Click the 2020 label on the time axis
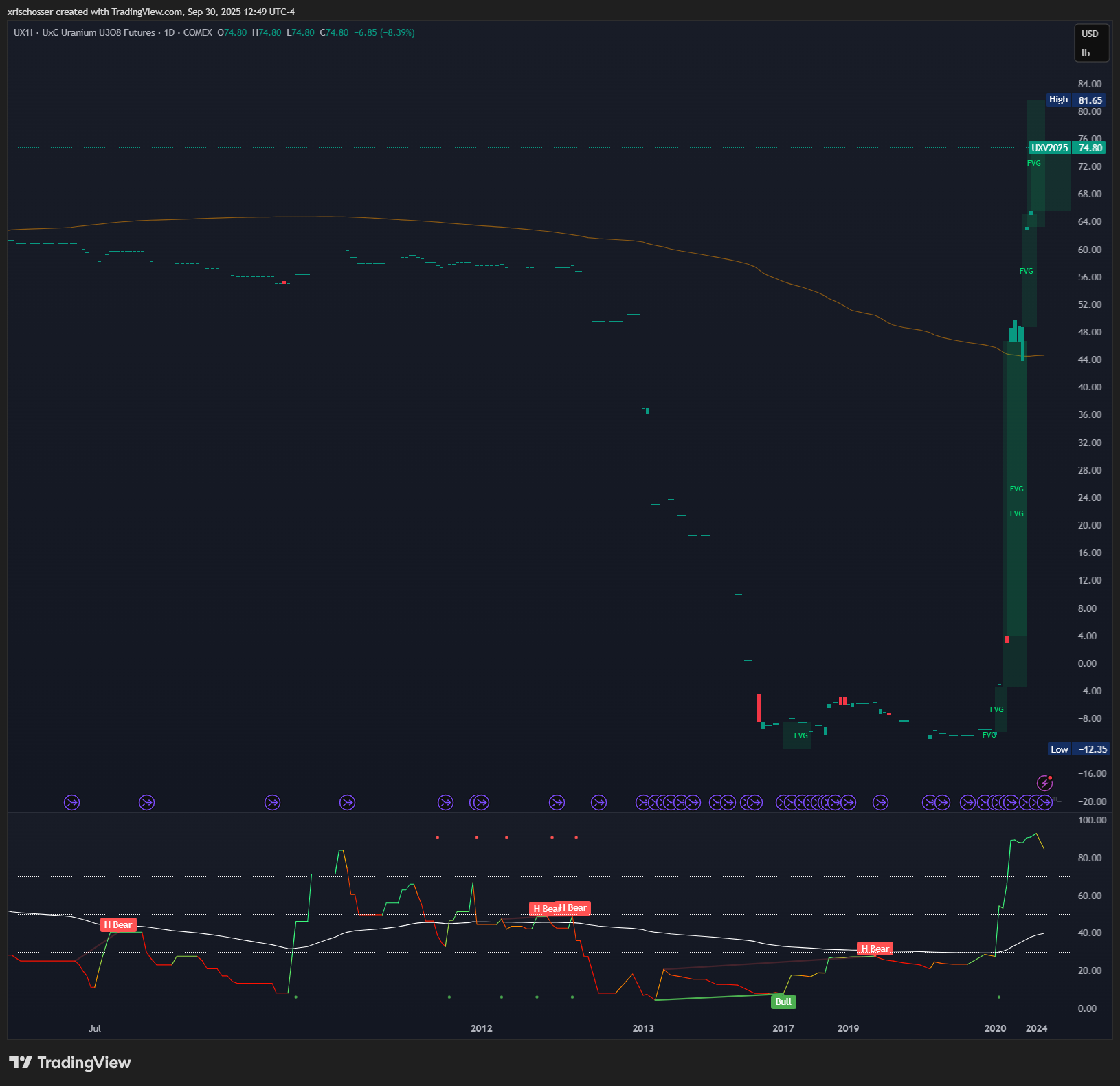 point(995,1028)
